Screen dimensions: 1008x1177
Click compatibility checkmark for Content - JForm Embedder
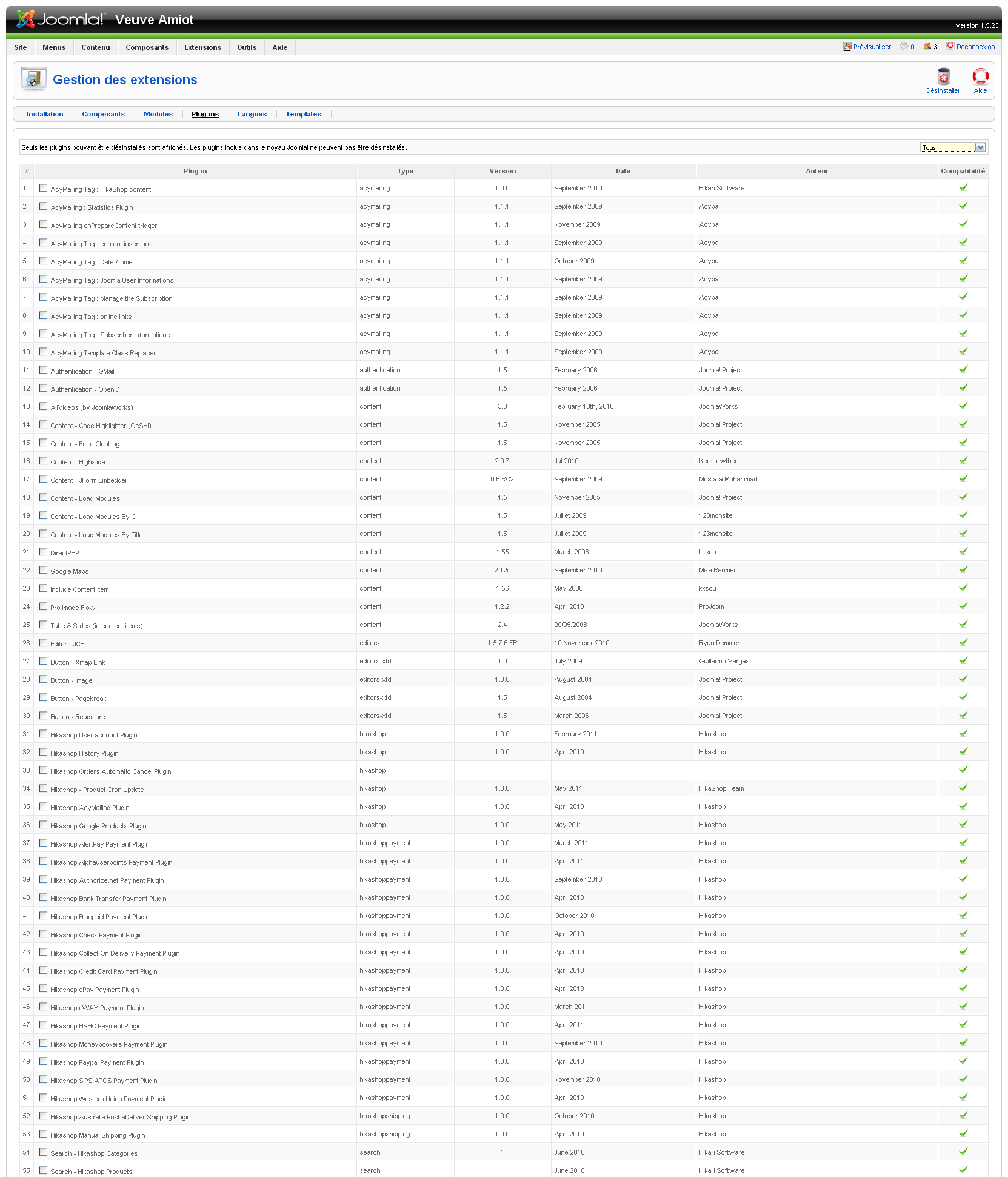point(963,478)
